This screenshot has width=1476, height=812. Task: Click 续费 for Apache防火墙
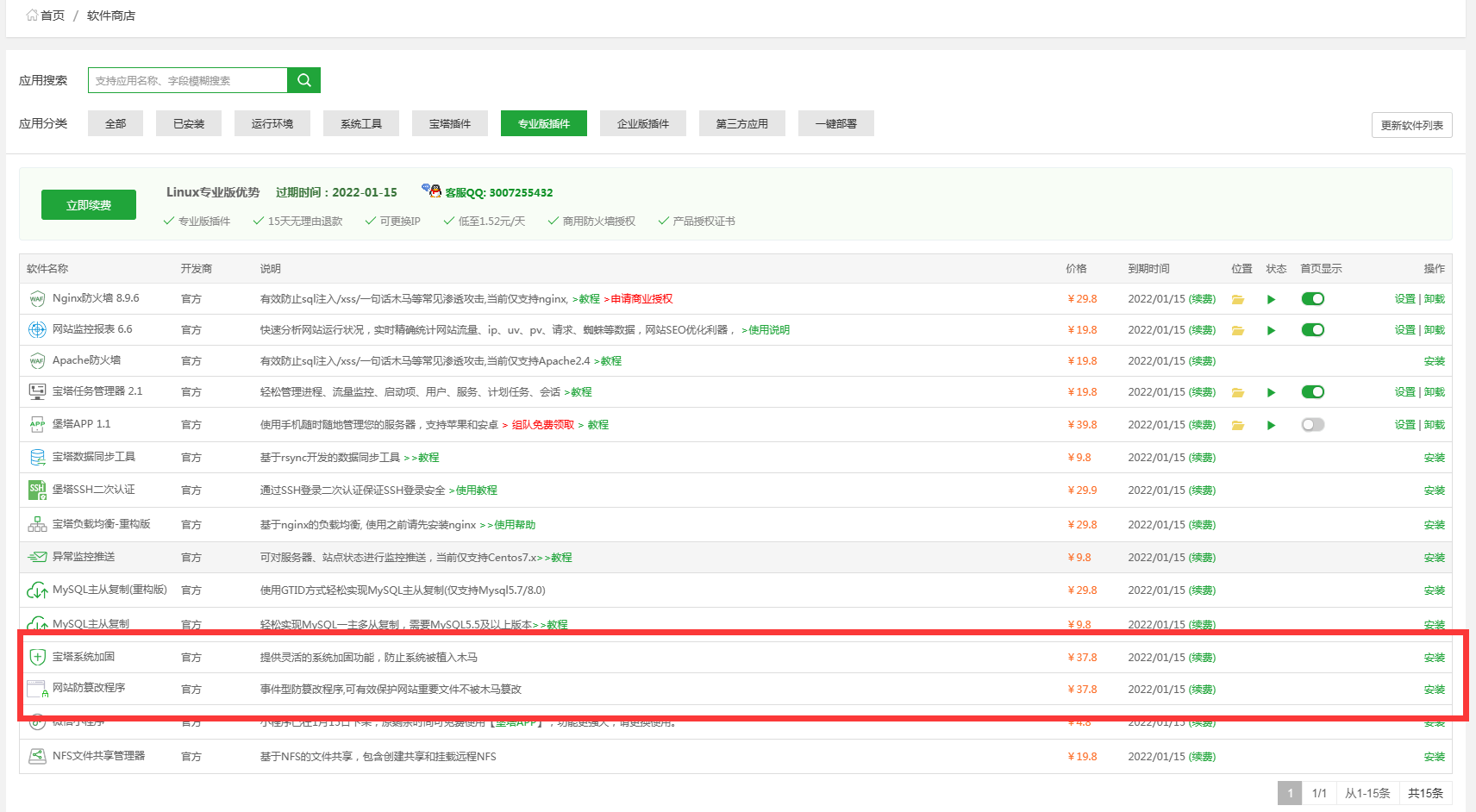(x=1202, y=361)
